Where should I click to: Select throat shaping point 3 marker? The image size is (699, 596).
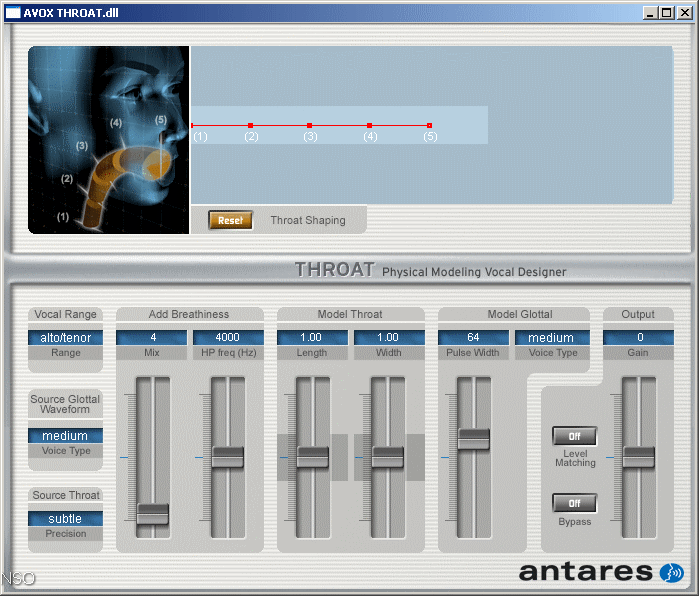(310, 126)
